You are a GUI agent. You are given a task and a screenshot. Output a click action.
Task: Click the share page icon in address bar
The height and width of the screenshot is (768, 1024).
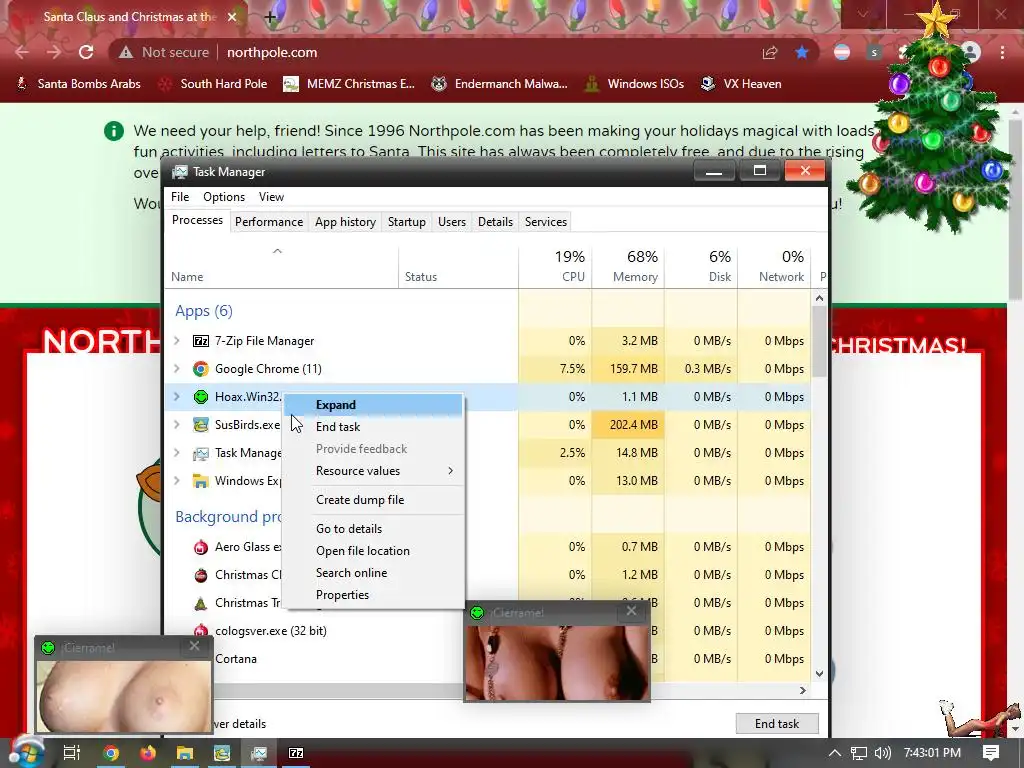[x=770, y=52]
